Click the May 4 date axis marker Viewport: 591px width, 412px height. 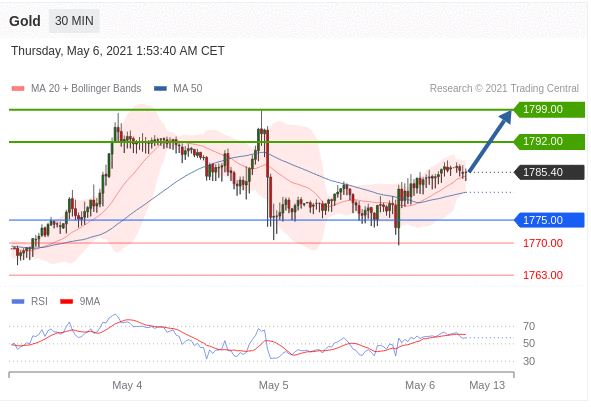pyautogui.click(x=127, y=385)
